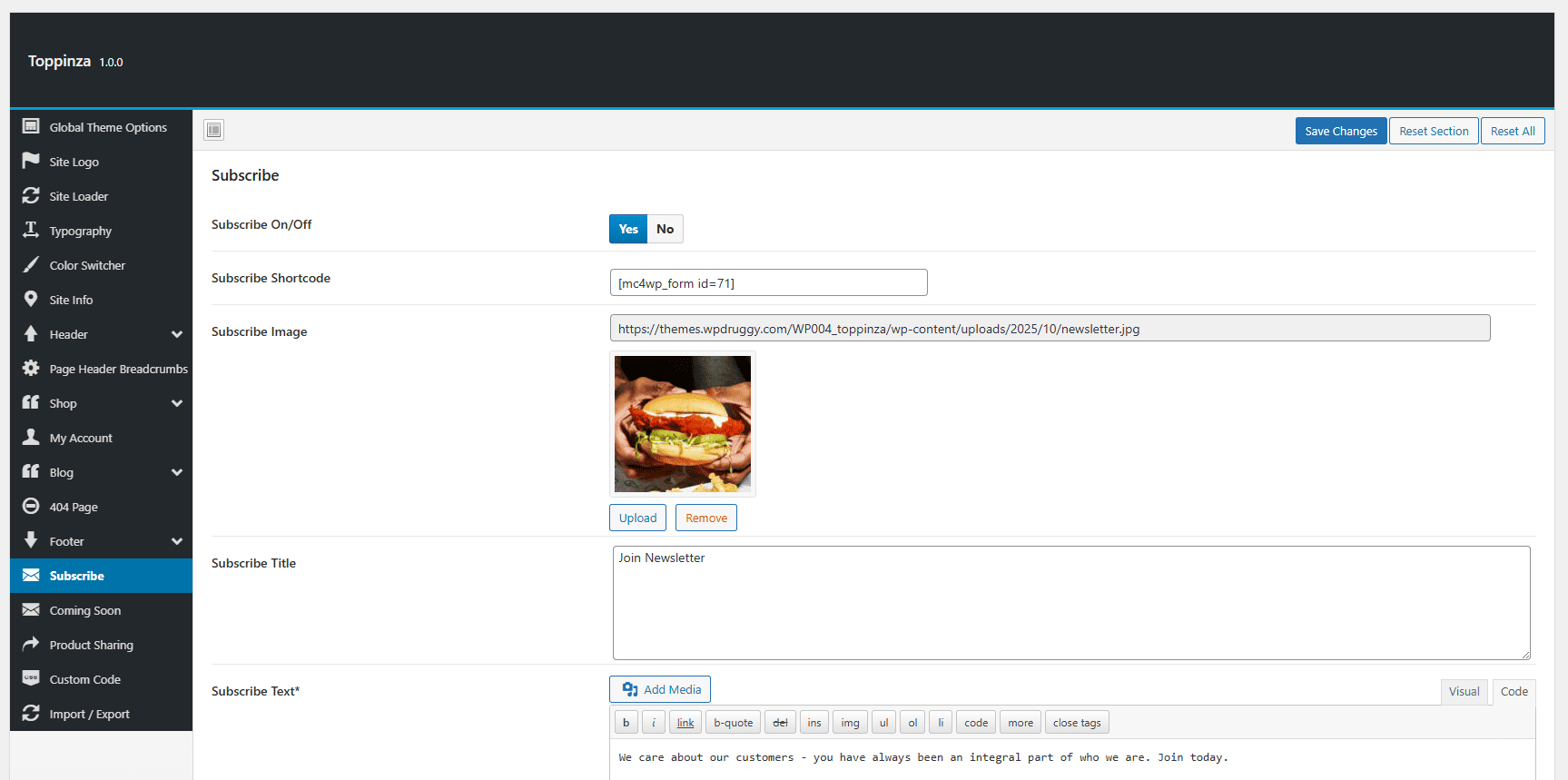
Task: Expand the Header submenu arrow
Action: [x=177, y=334]
